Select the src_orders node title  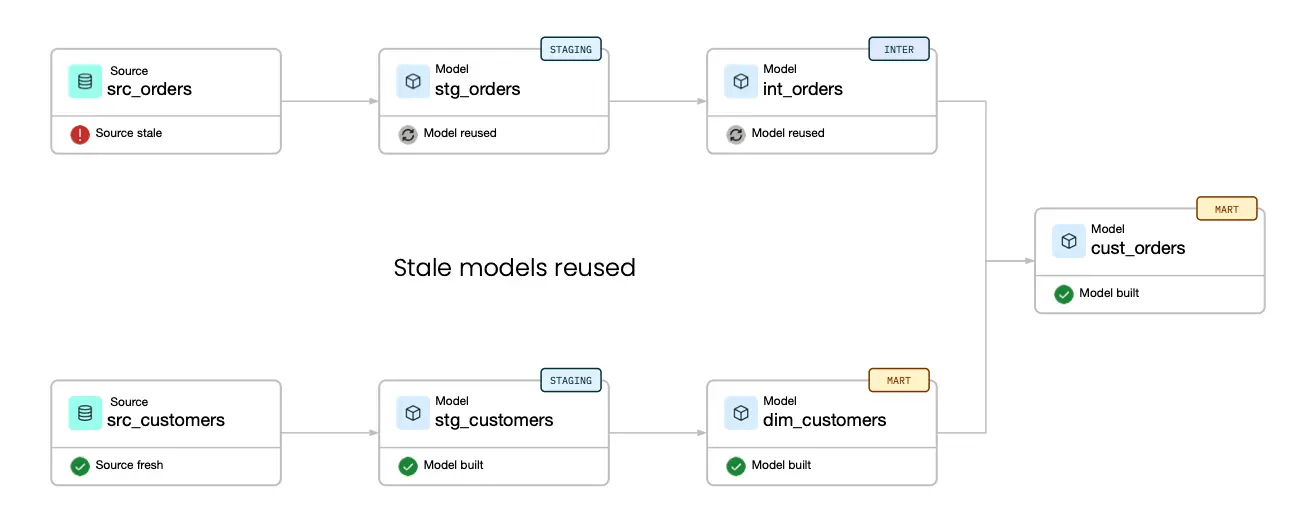click(x=149, y=89)
